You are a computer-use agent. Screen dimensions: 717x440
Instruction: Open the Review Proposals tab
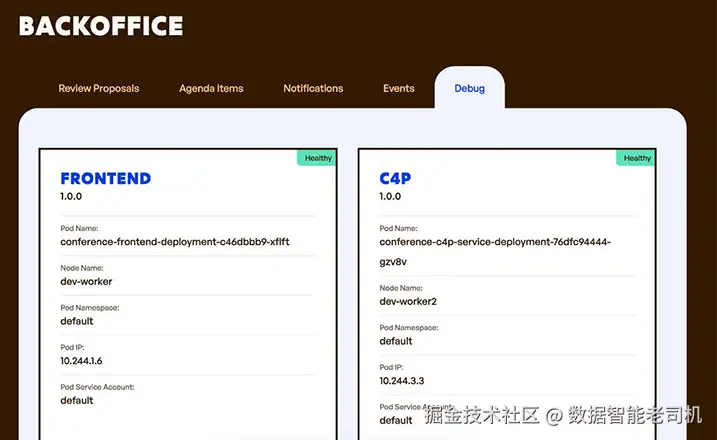click(x=99, y=88)
